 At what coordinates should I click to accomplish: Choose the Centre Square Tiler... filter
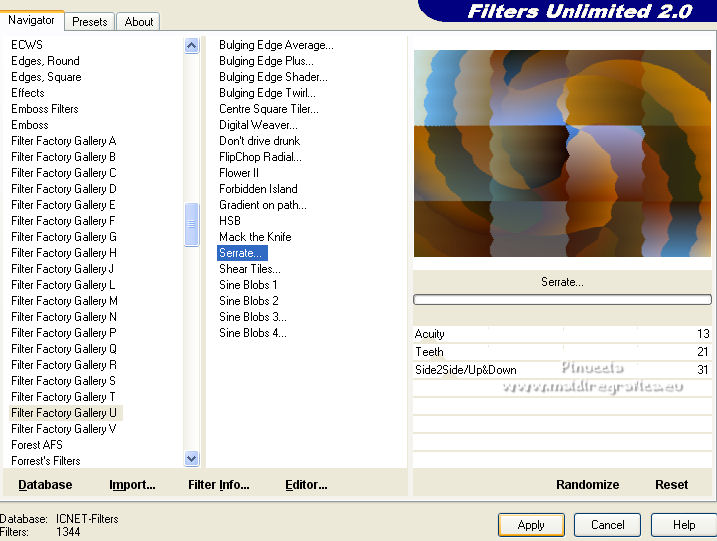pyautogui.click(x=268, y=109)
